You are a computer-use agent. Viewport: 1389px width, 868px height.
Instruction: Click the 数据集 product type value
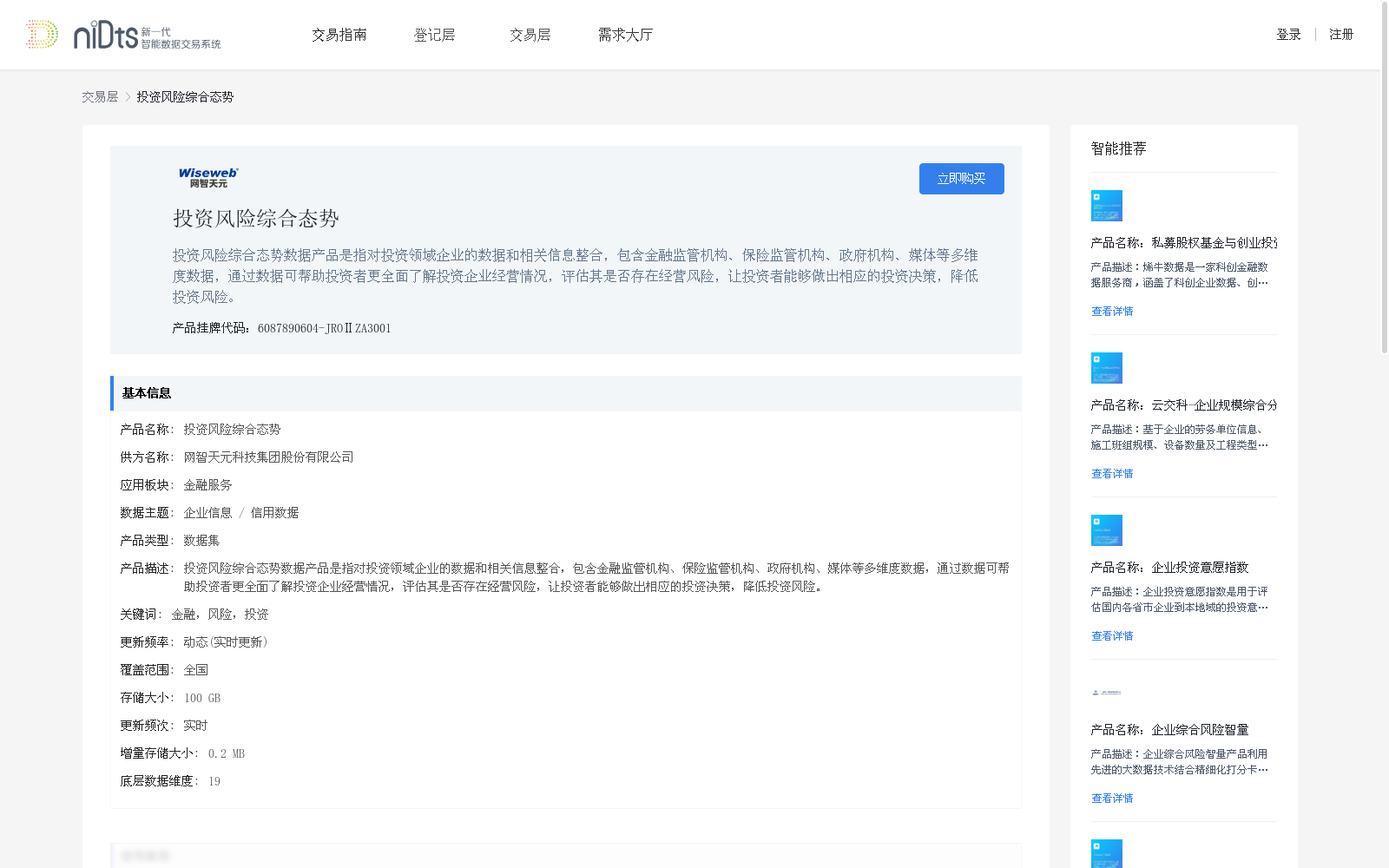point(201,541)
